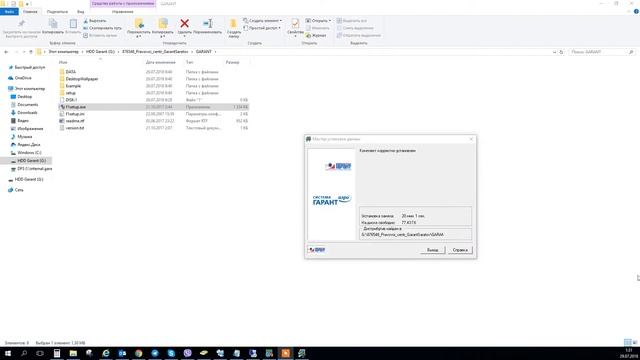Click Журнал (History) in the ribbon

pyautogui.click(x=316, y=36)
